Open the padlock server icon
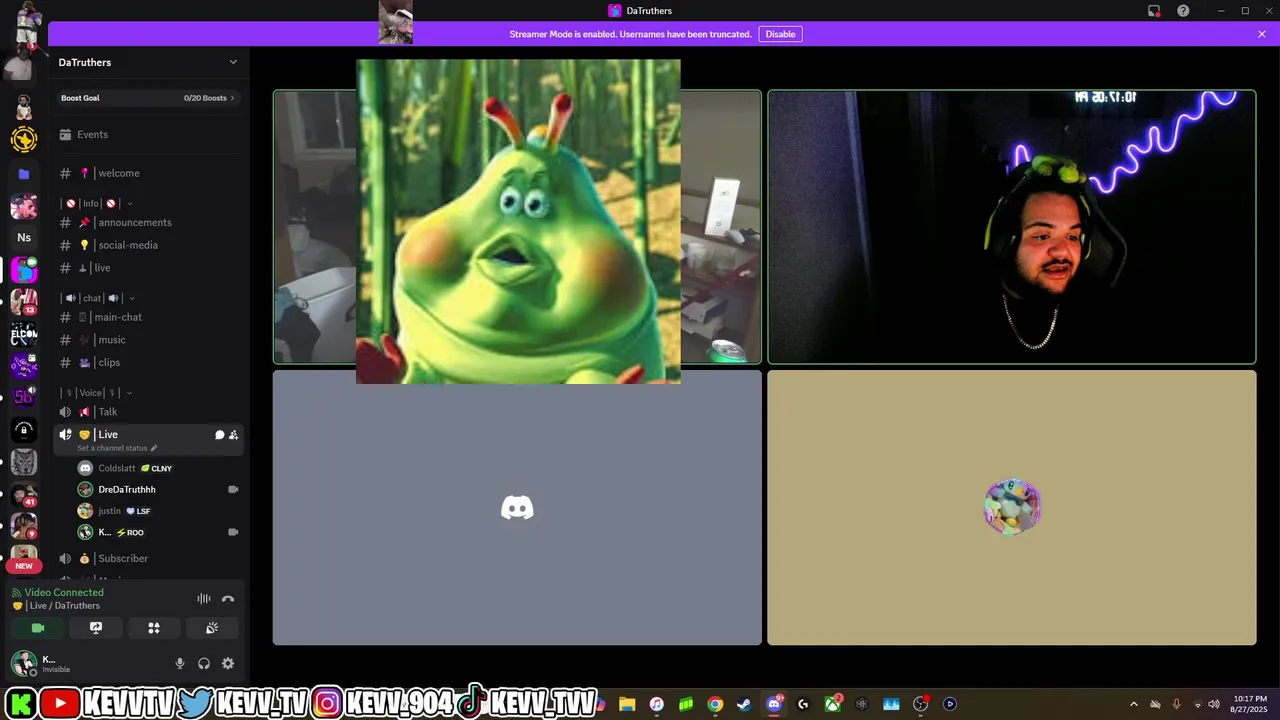This screenshot has width=1280, height=720. (24, 430)
